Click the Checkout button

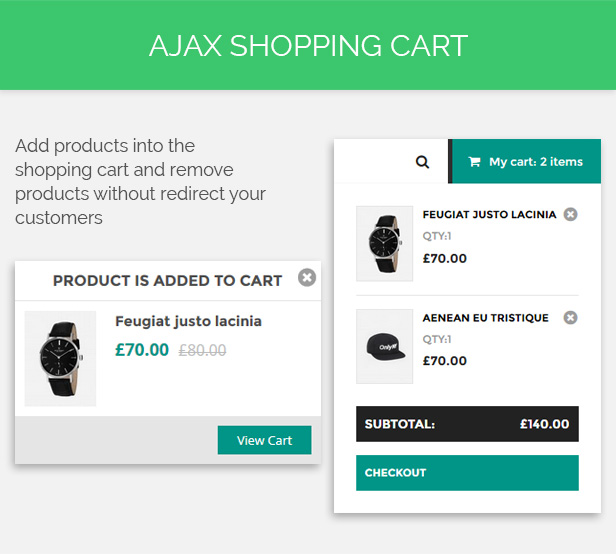click(x=467, y=473)
